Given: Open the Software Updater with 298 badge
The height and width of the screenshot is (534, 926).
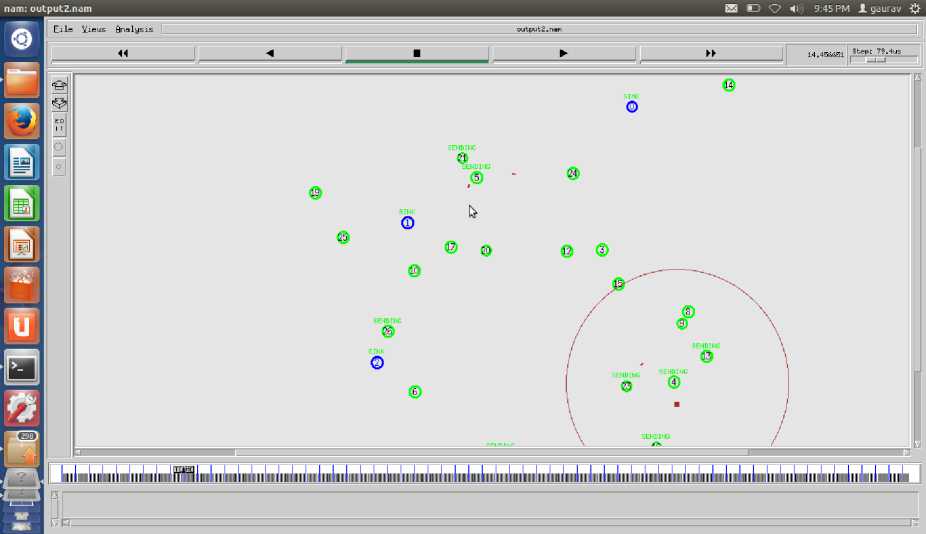Looking at the screenshot, I should (x=22, y=449).
